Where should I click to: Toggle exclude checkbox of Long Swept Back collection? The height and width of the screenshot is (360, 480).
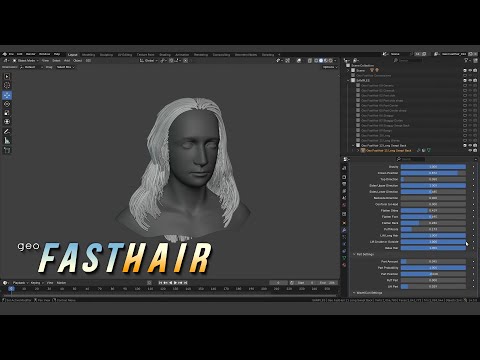tap(358, 145)
